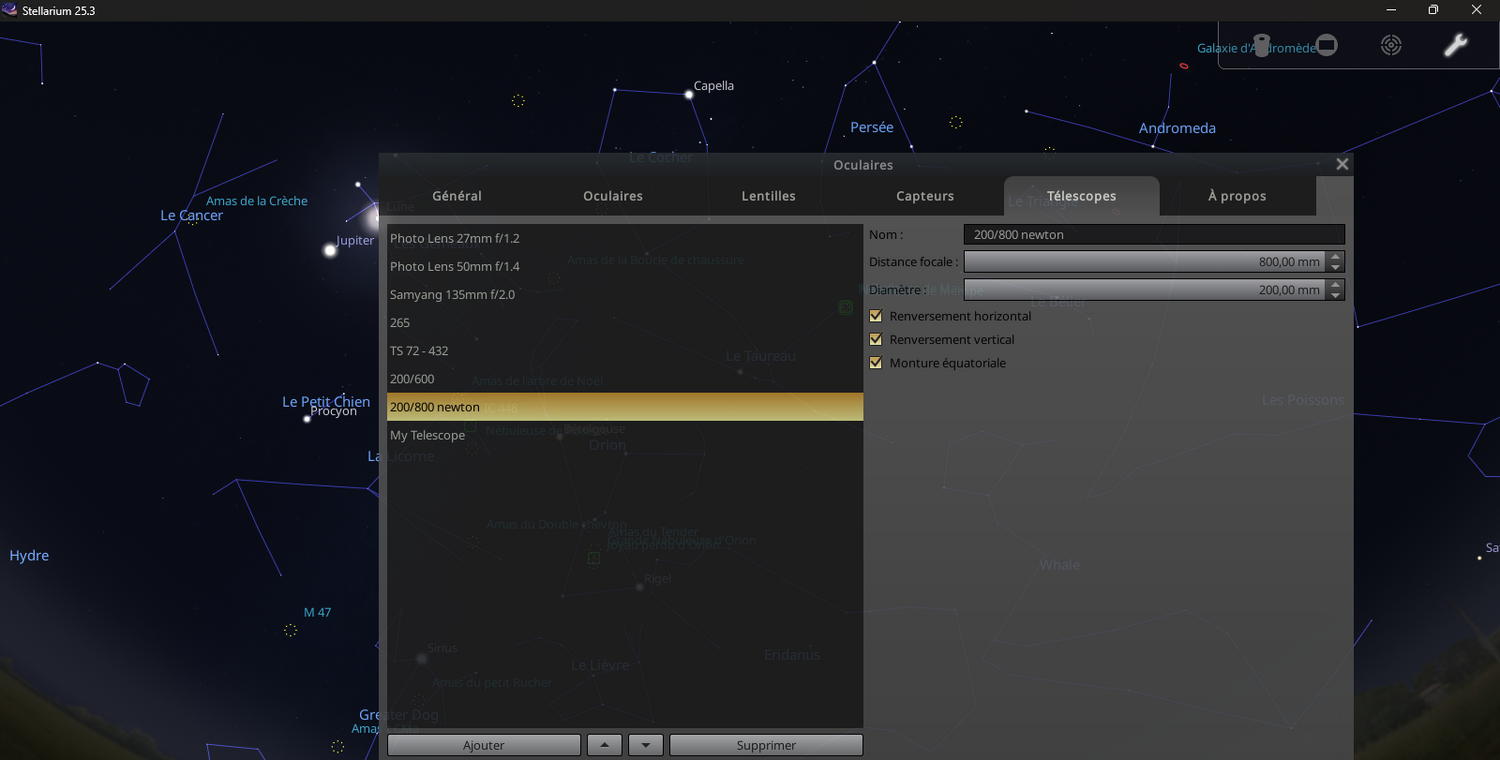This screenshot has height=760, width=1500.
Task: Edit the Nom text field
Action: click(1154, 234)
